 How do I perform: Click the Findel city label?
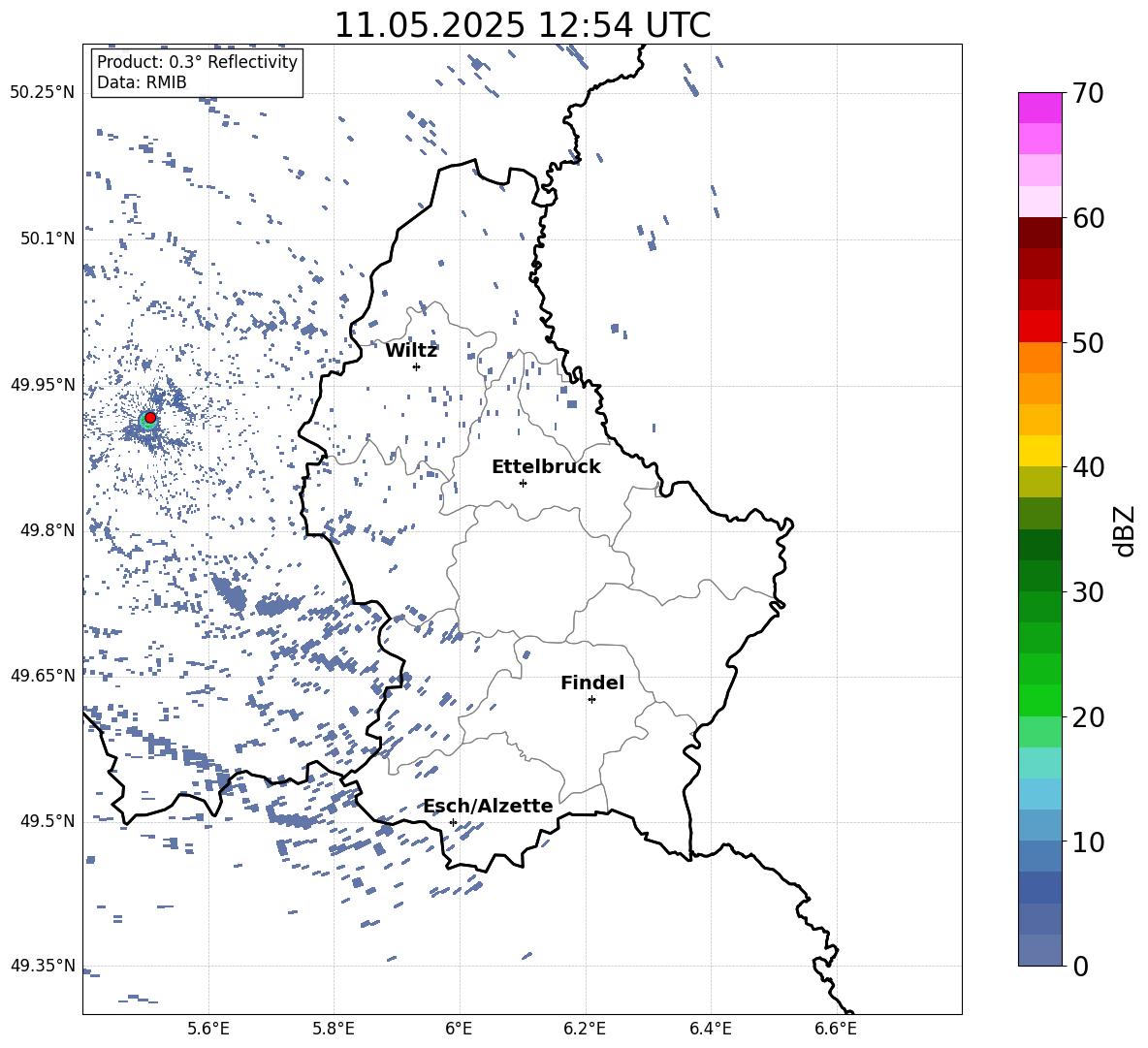(592, 683)
